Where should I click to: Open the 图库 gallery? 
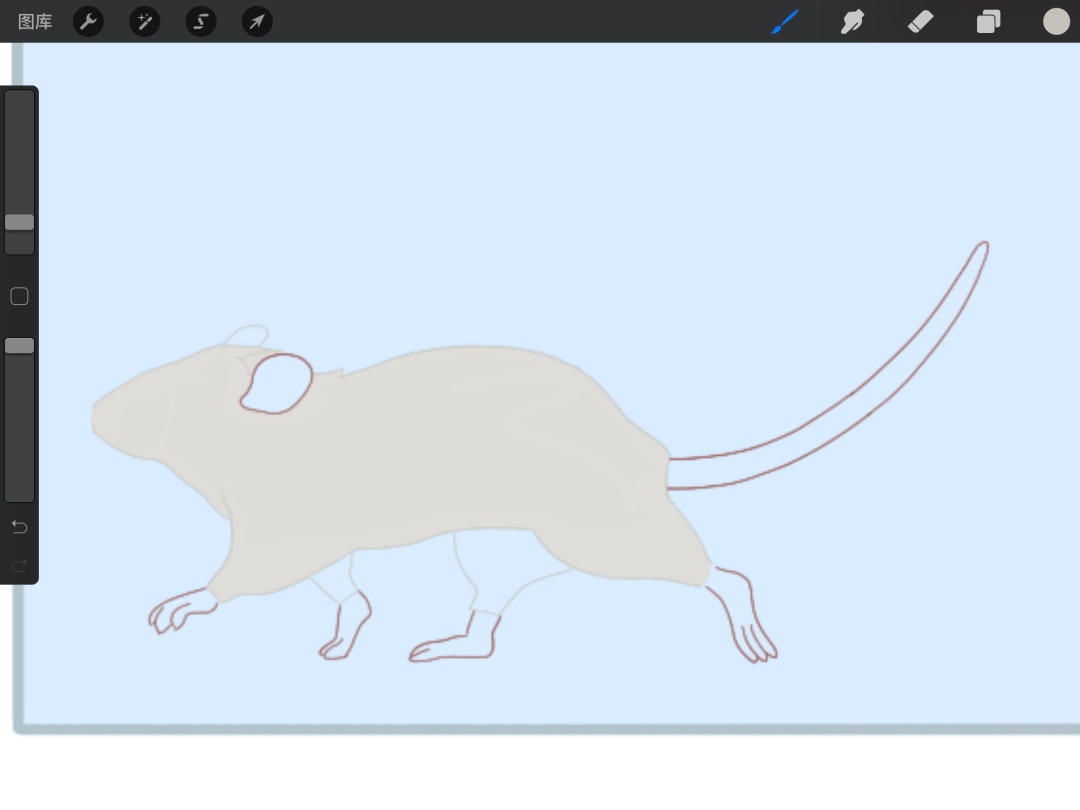[x=35, y=21]
